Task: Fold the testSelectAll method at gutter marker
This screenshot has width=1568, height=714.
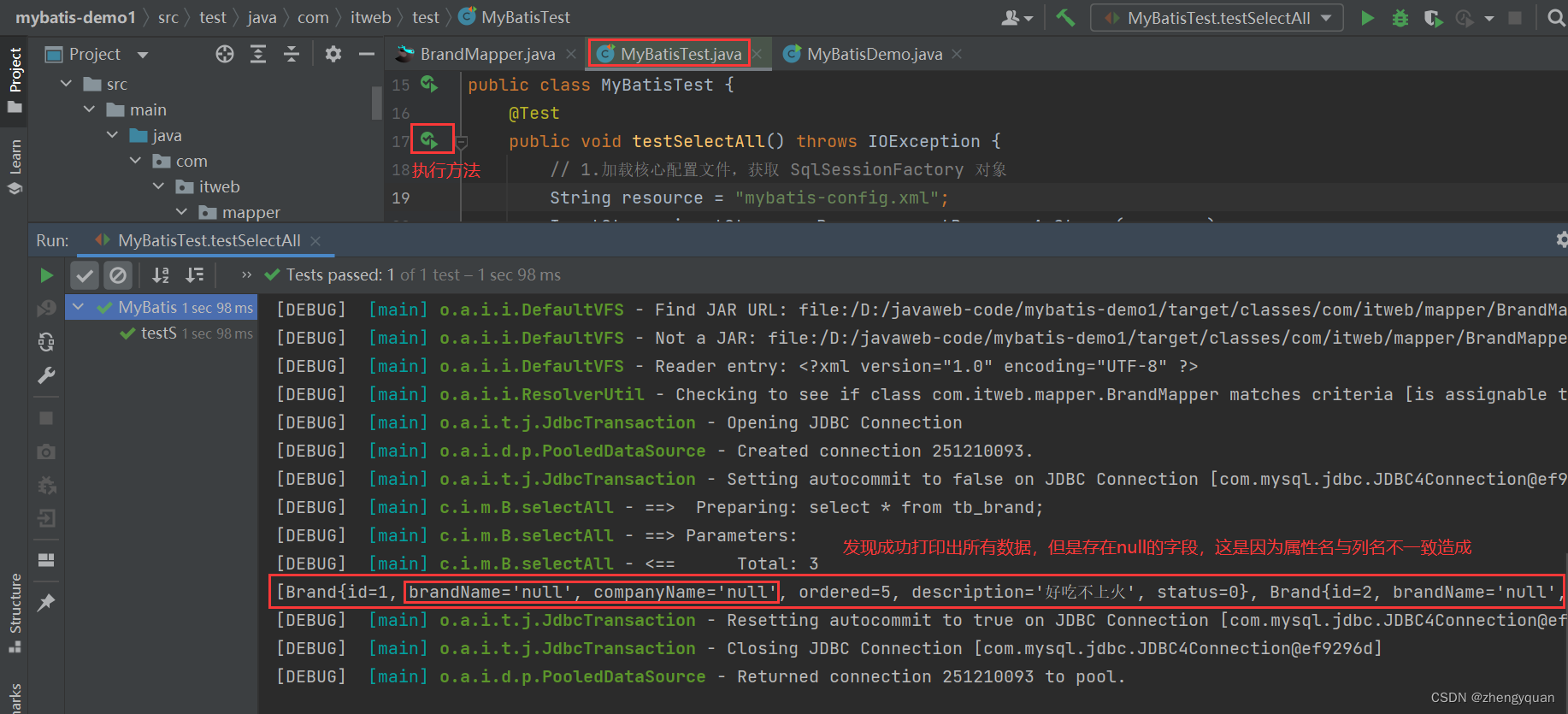Action: pyautogui.click(x=462, y=142)
